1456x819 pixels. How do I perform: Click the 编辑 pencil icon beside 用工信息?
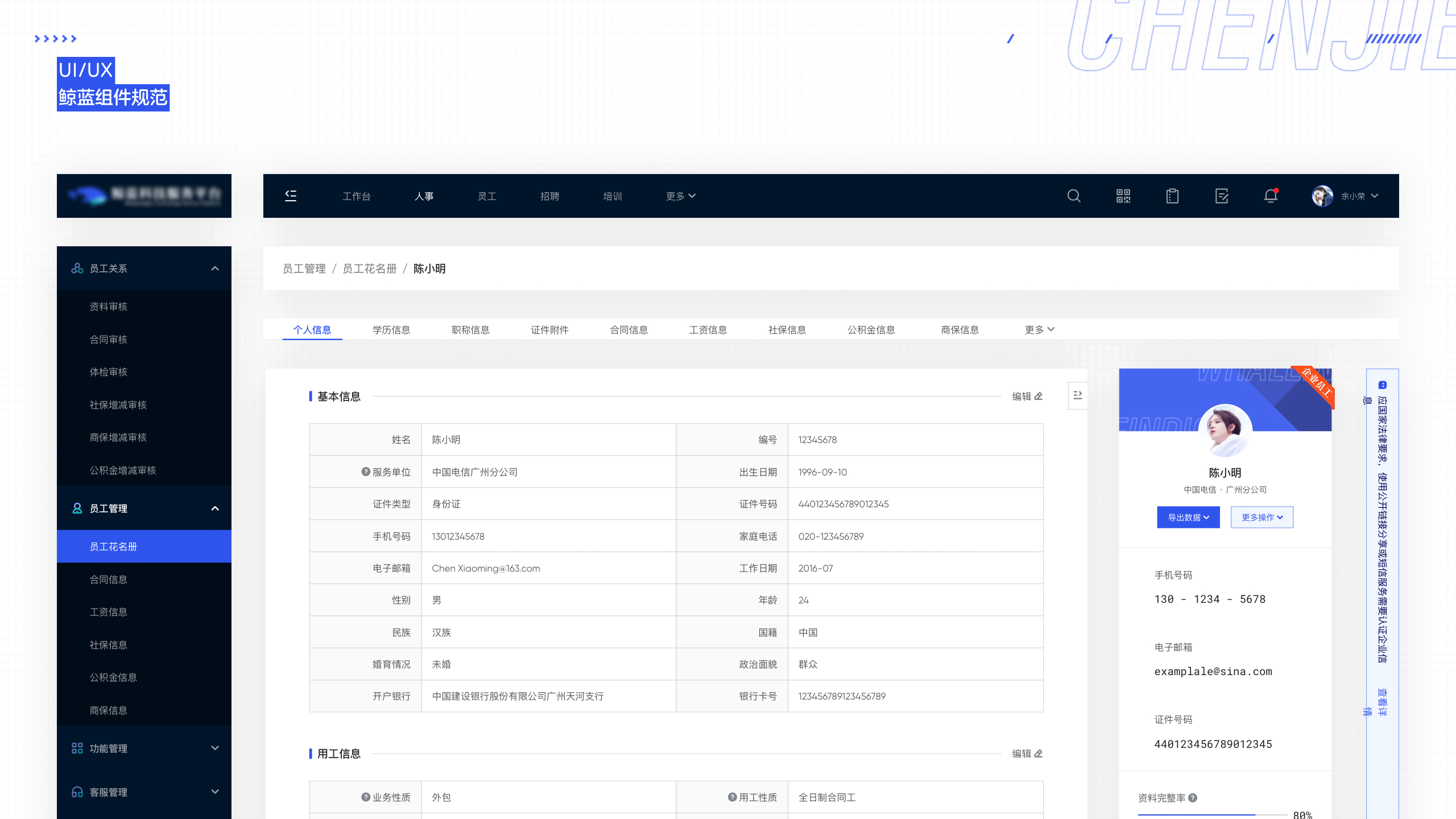1039,754
